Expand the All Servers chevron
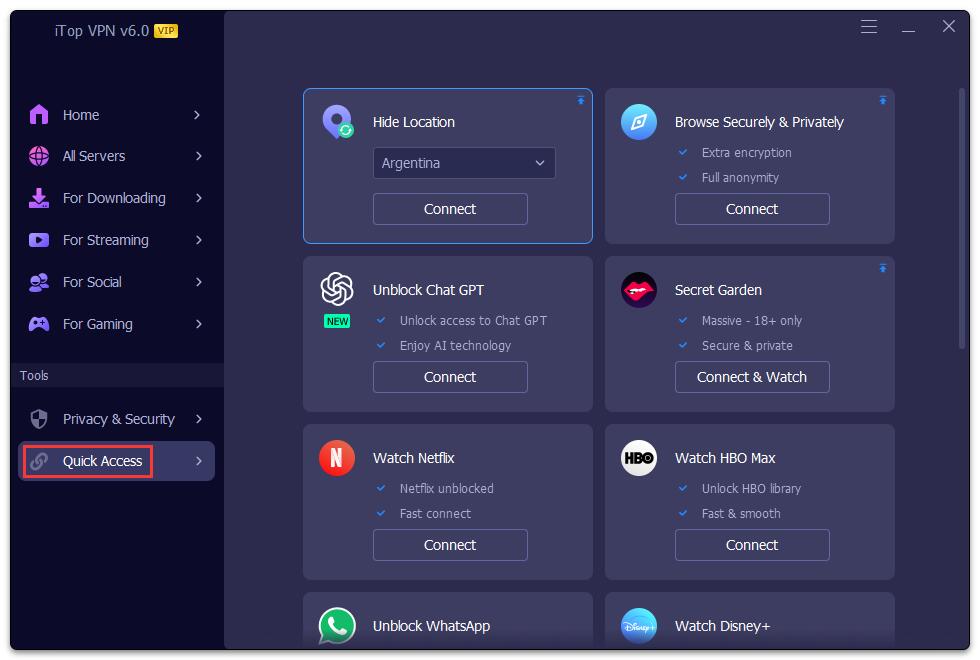The image size is (980, 660). [199, 156]
